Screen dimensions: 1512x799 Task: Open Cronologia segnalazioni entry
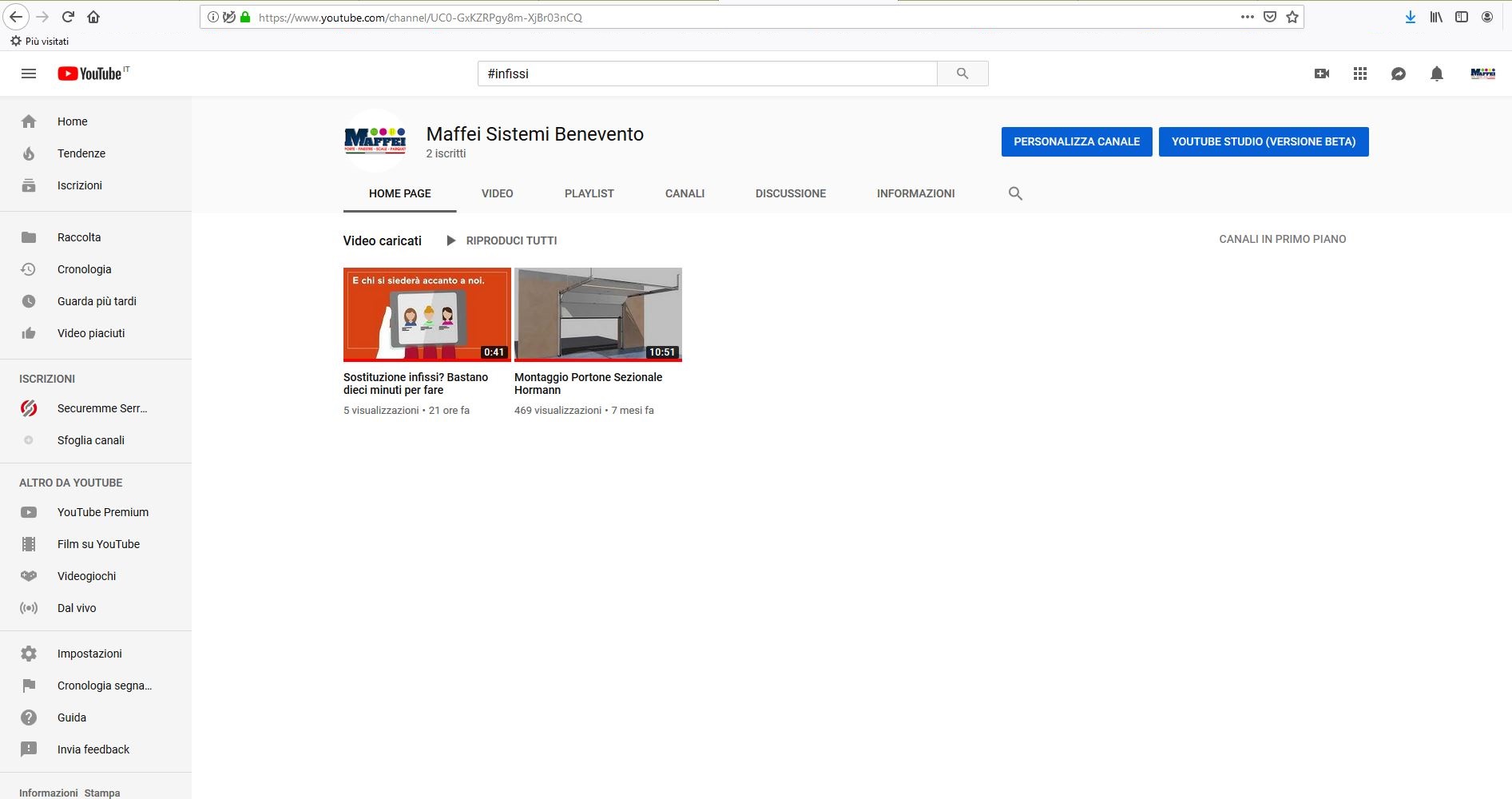[96, 686]
